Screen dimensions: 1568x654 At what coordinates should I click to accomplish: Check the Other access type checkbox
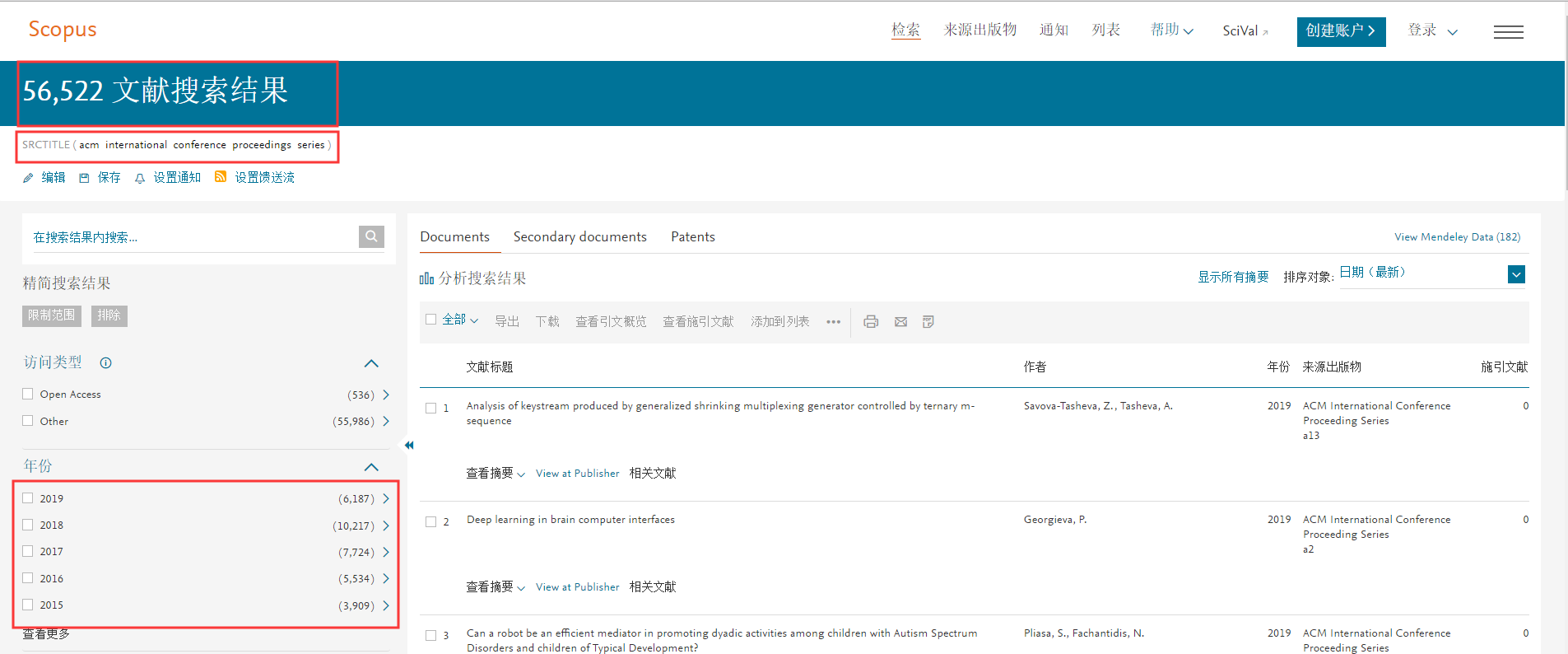coord(28,421)
